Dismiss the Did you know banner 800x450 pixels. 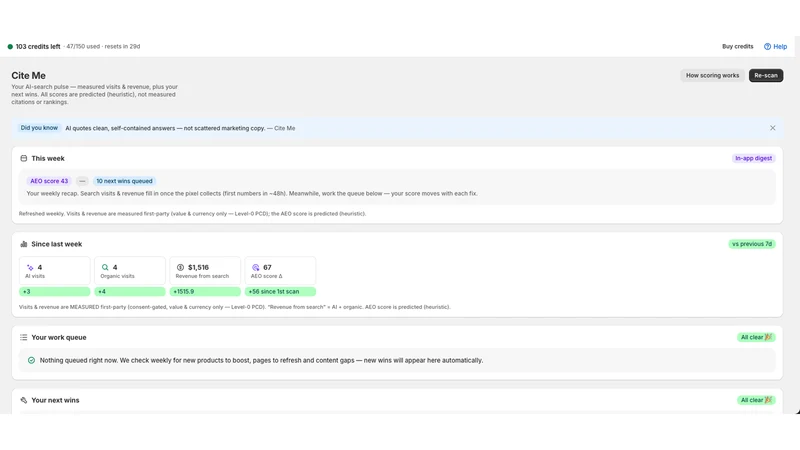click(x=772, y=128)
